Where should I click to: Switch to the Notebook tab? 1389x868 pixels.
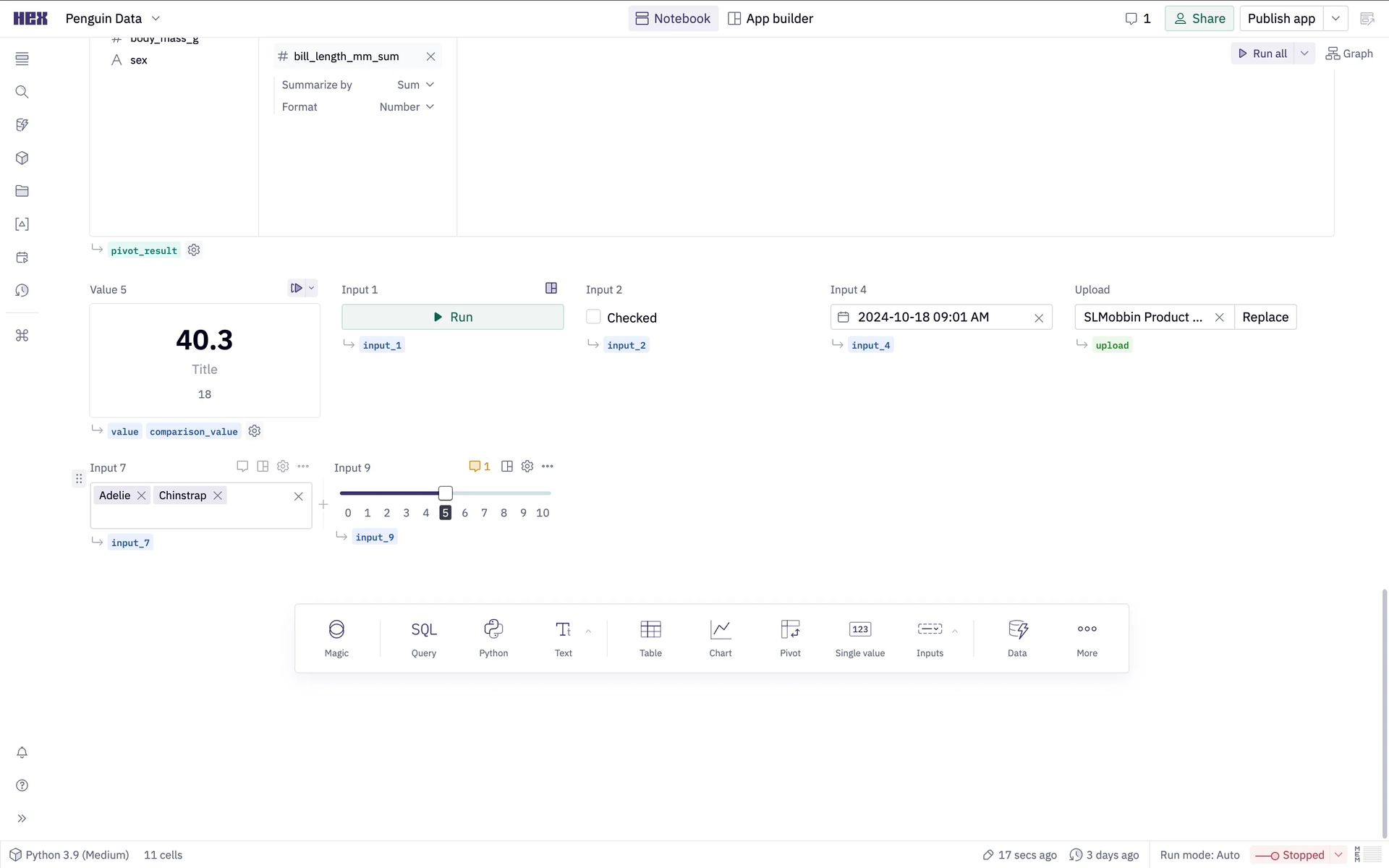point(673,19)
